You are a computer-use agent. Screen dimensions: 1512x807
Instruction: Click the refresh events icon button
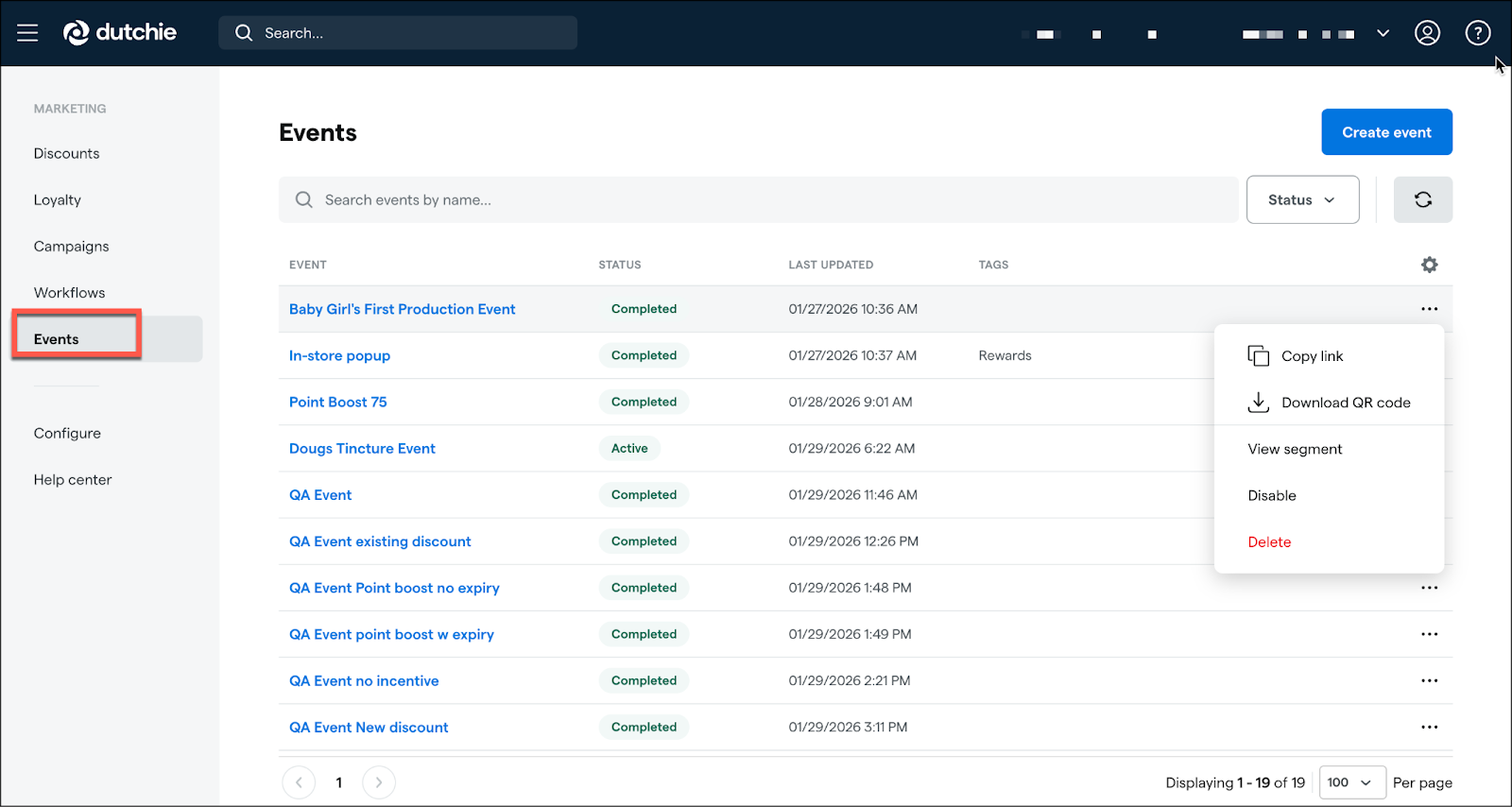pos(1423,199)
